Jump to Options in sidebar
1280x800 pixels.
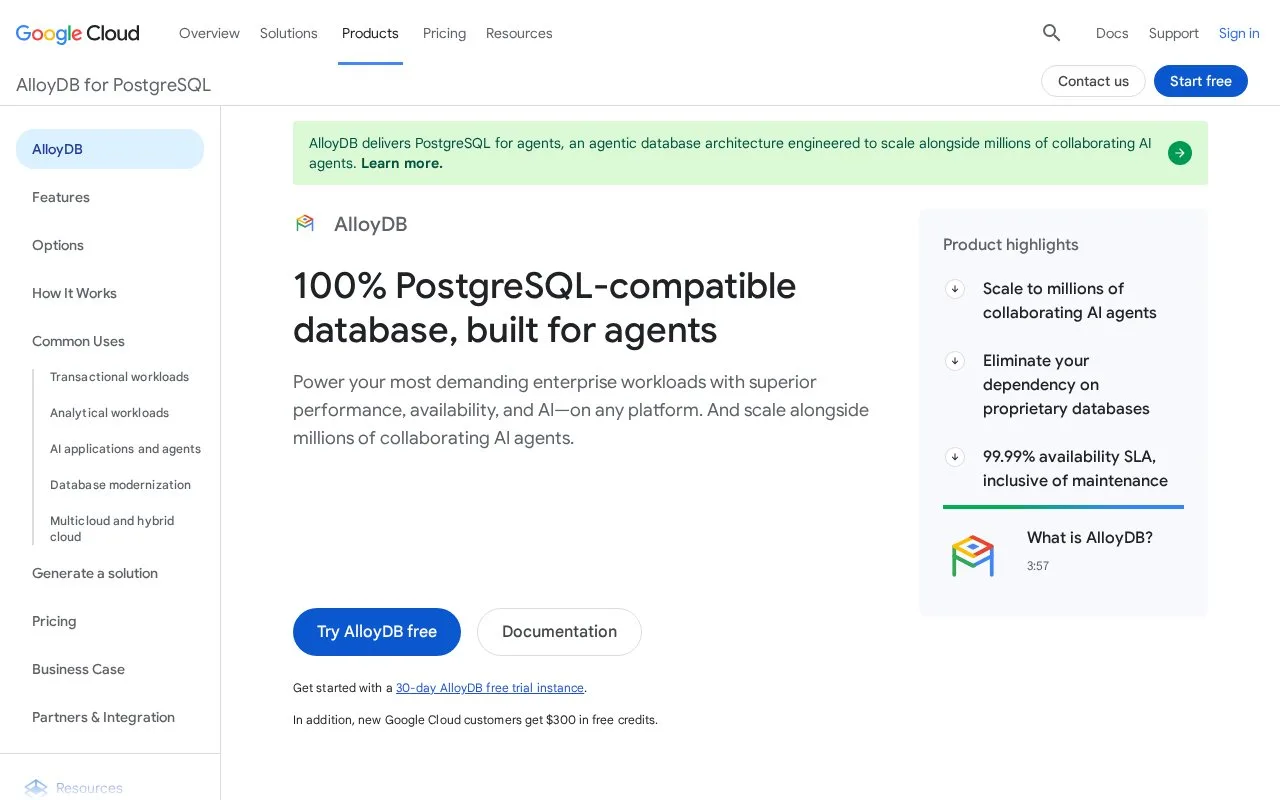[58, 245]
